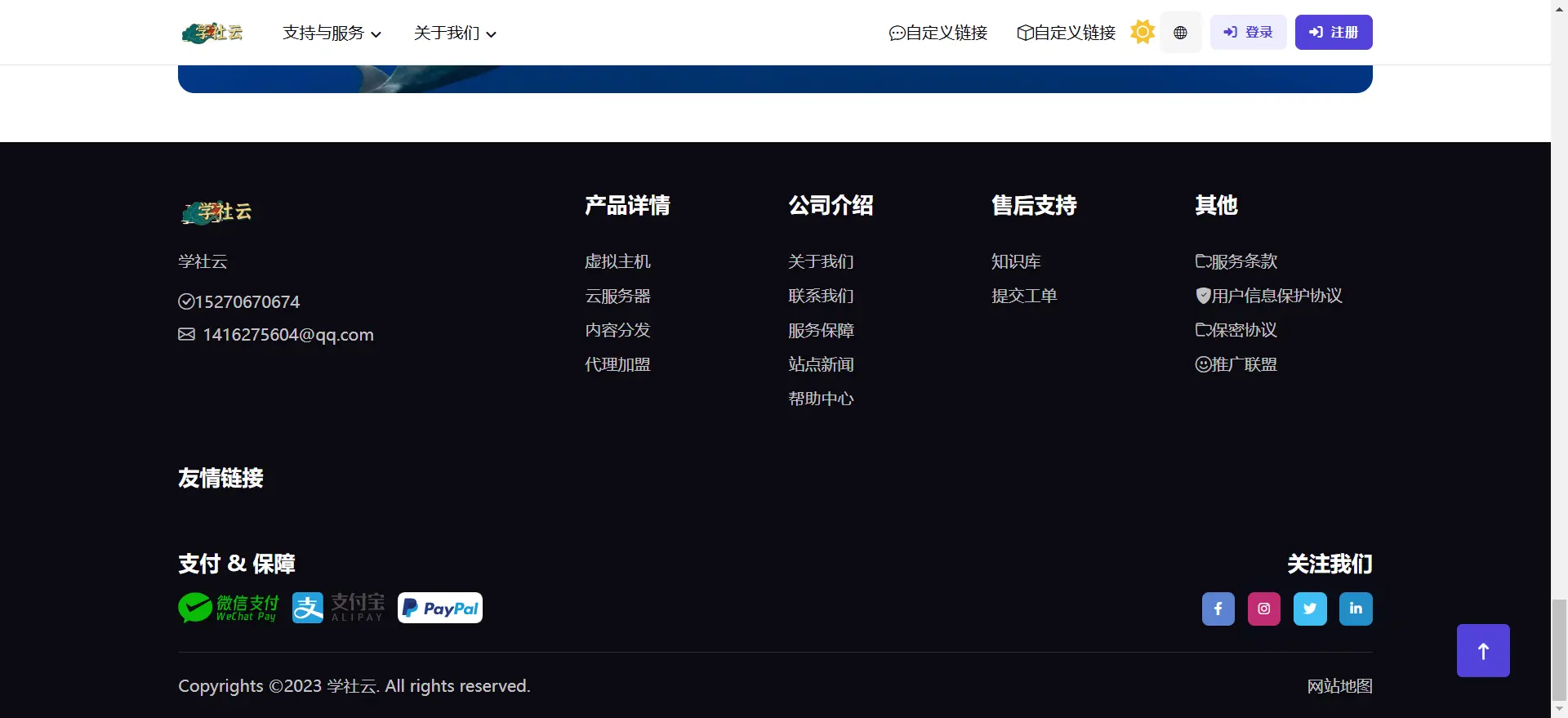The width and height of the screenshot is (1568, 718).
Task: Click the scrollbar down arrow
Action: tap(1559, 710)
